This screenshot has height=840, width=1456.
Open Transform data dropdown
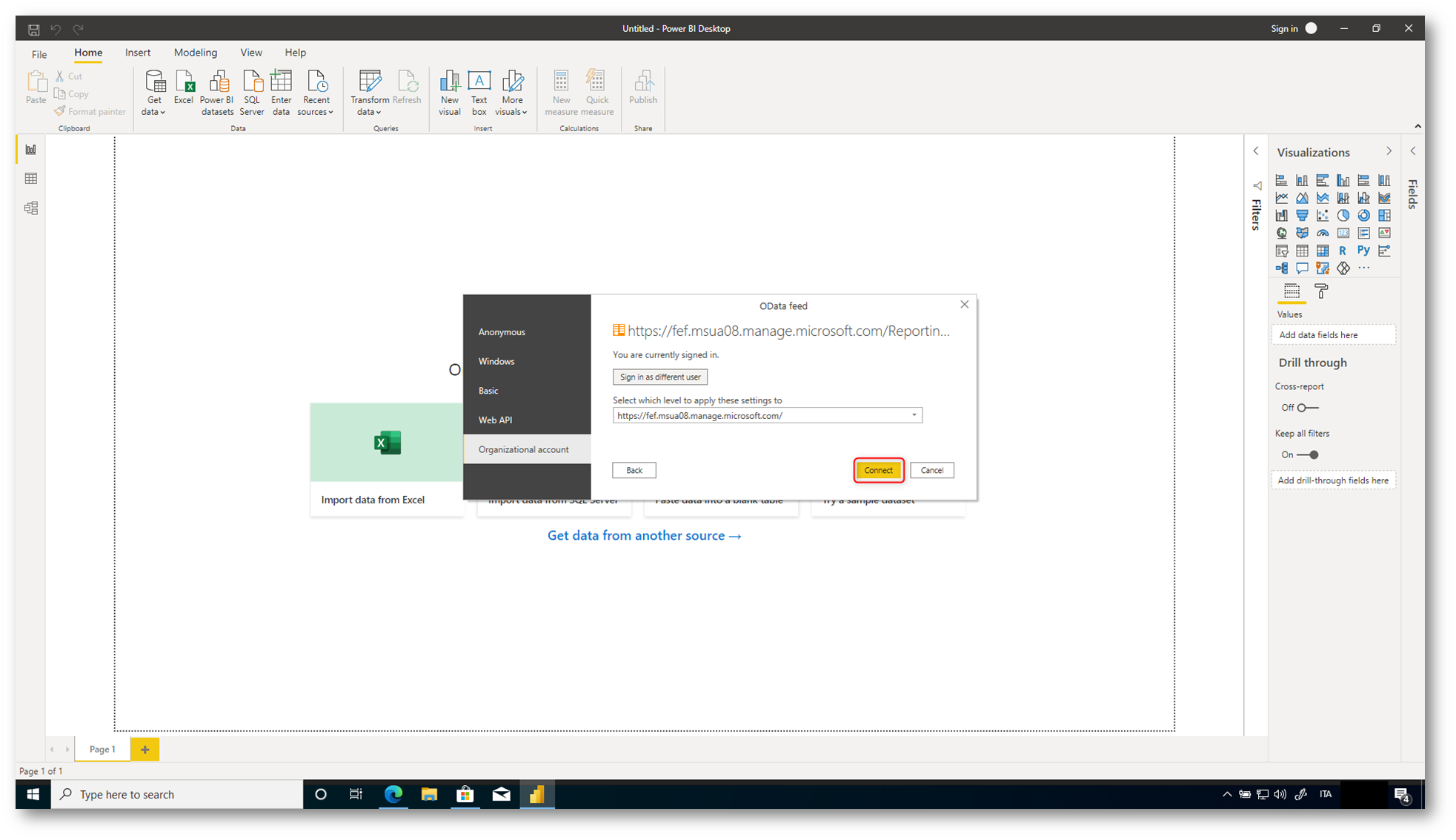(369, 93)
